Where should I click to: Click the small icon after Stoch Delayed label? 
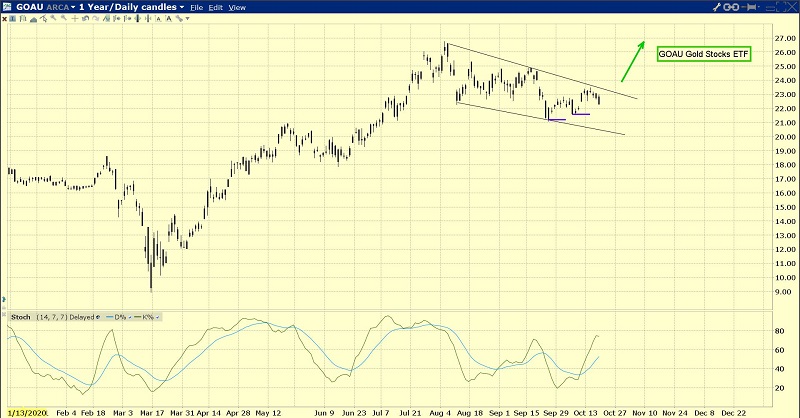(95, 316)
